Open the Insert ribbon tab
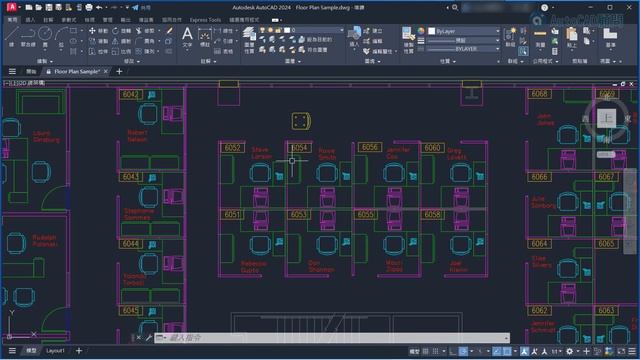This screenshot has height=360, width=640. pos(30,20)
